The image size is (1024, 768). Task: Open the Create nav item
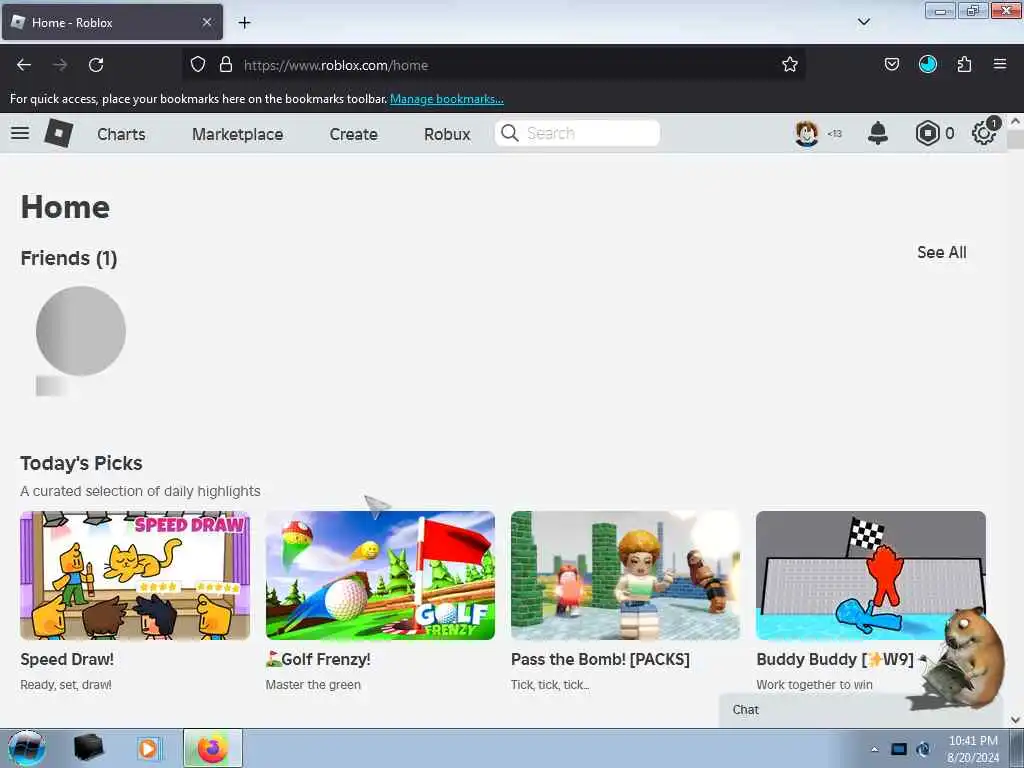pos(353,134)
